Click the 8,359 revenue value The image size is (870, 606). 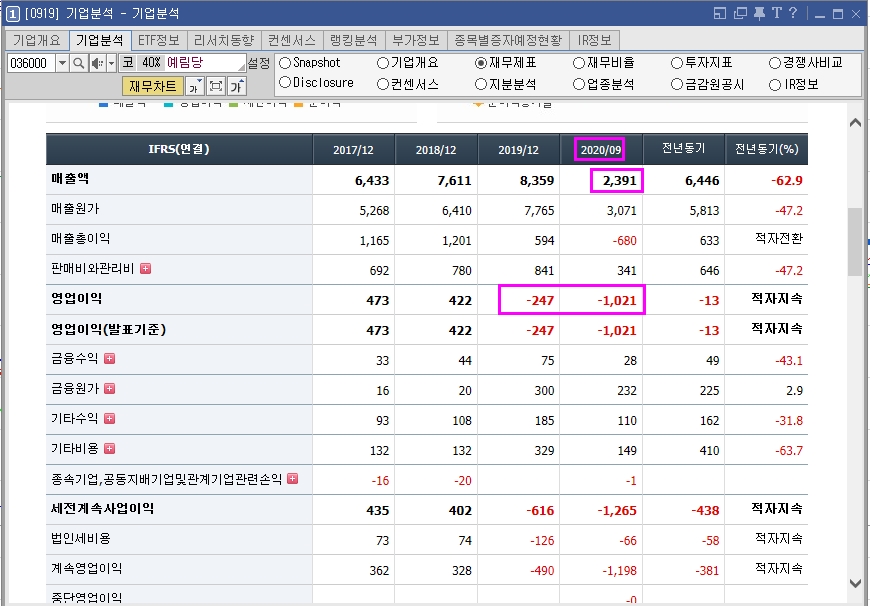coord(537,181)
